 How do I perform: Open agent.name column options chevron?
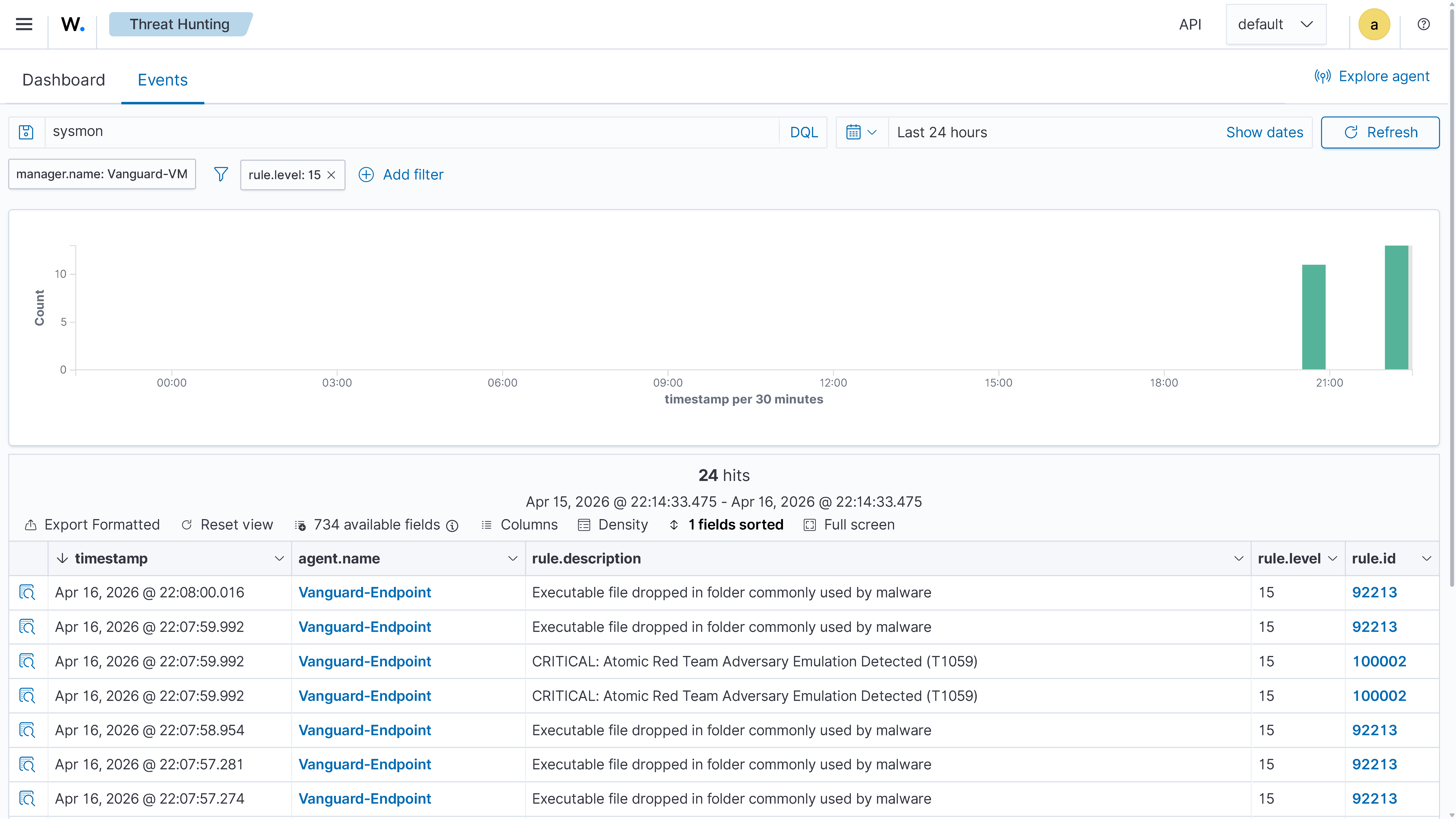tap(513, 559)
